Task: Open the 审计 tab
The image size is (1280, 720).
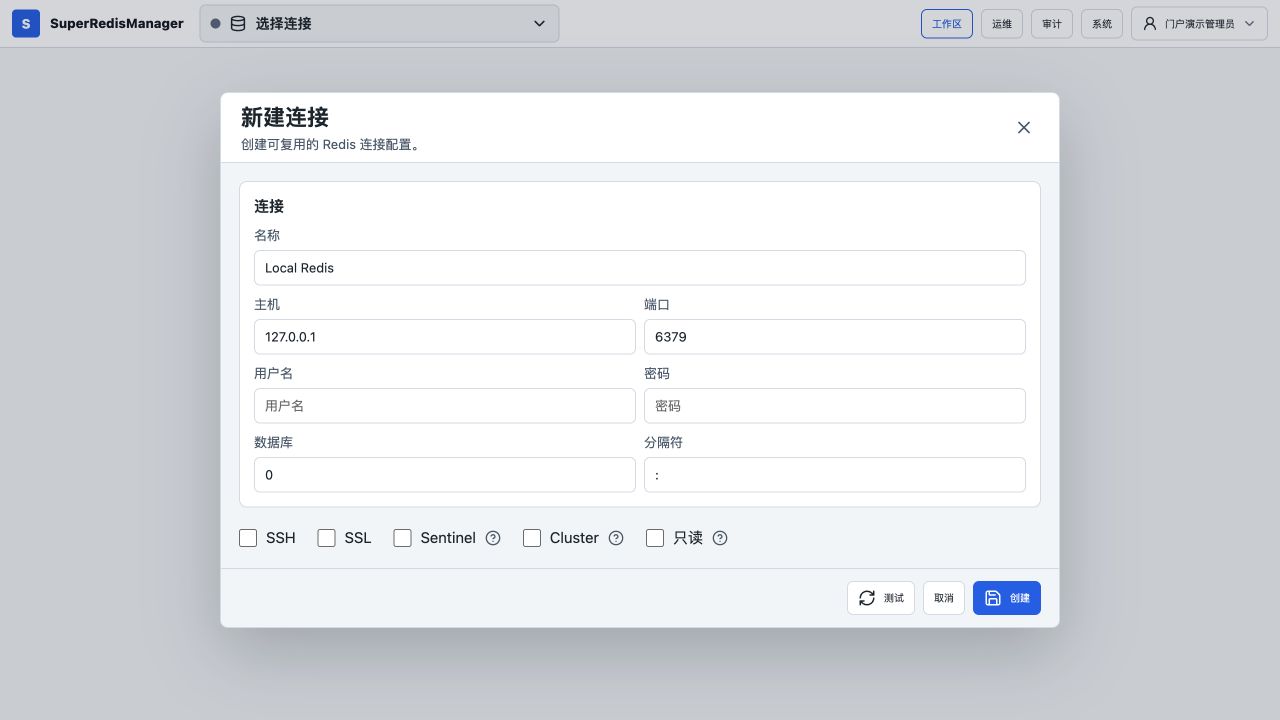Action: [x=1052, y=23]
